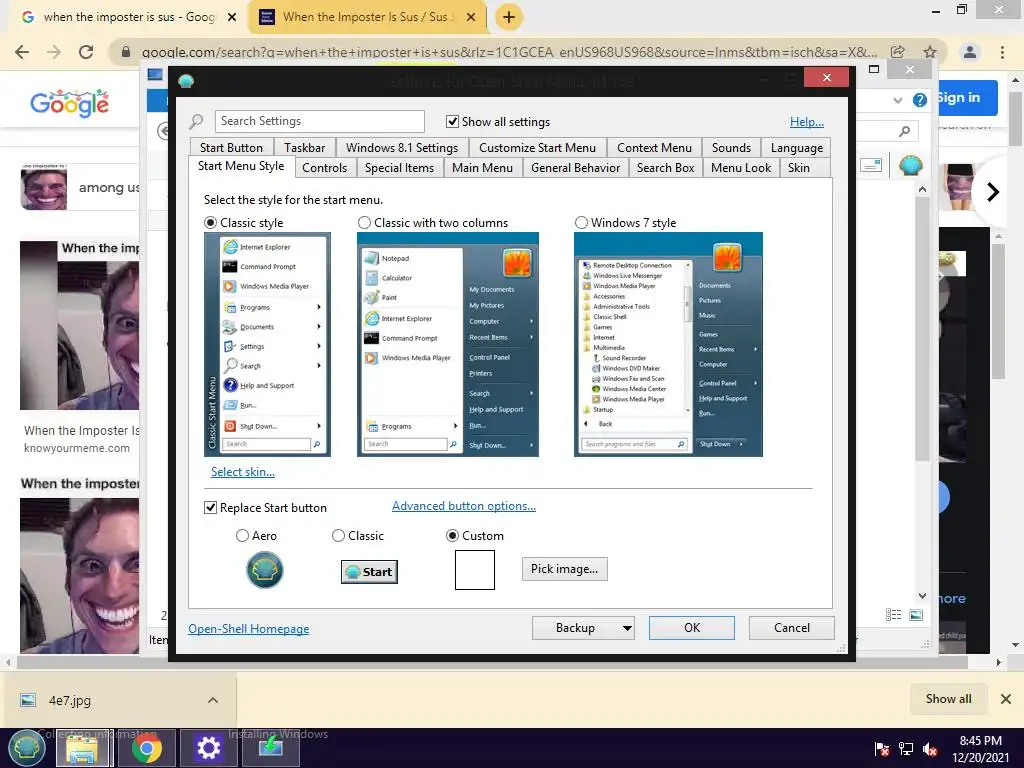Open the Open-Shell Homepage link
This screenshot has width=1024, height=768.
(x=249, y=629)
